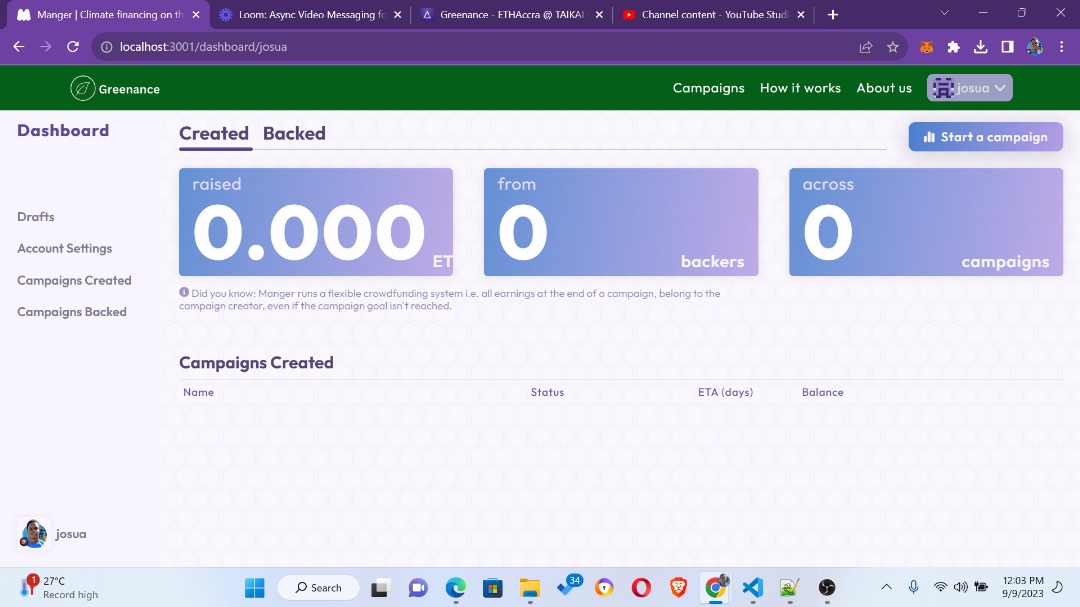This screenshot has width=1080, height=607.
Task: Show hidden system tray icons
Action: click(886, 587)
